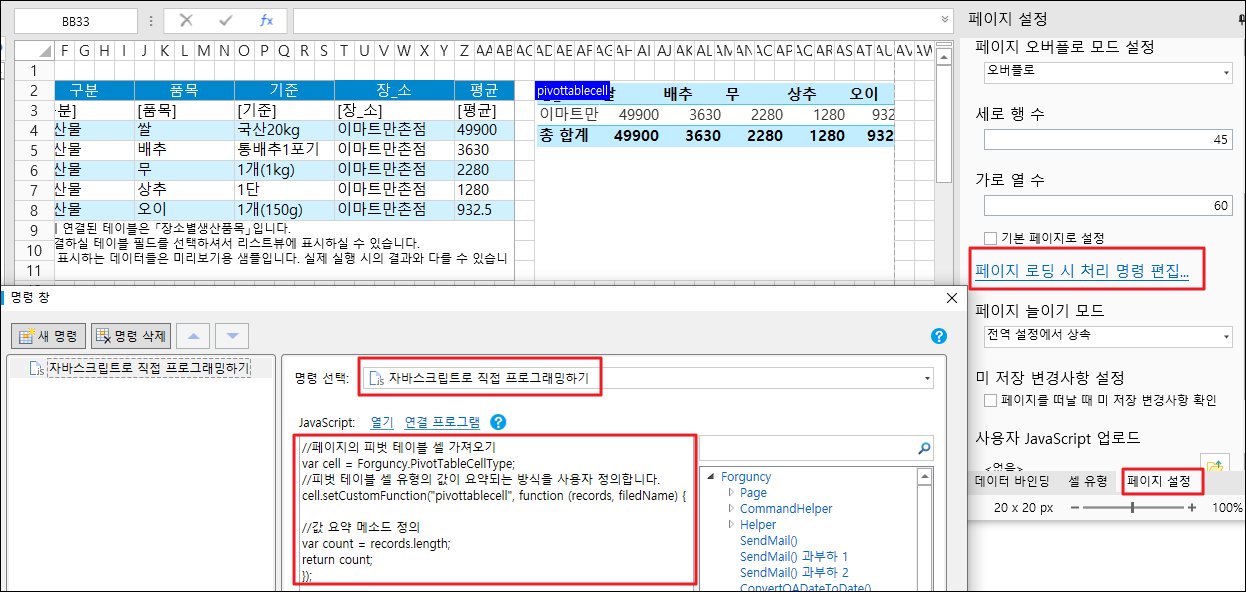Viewport: 1246px width, 592px height.
Task: Click the move command up arrow
Action: tap(194, 336)
